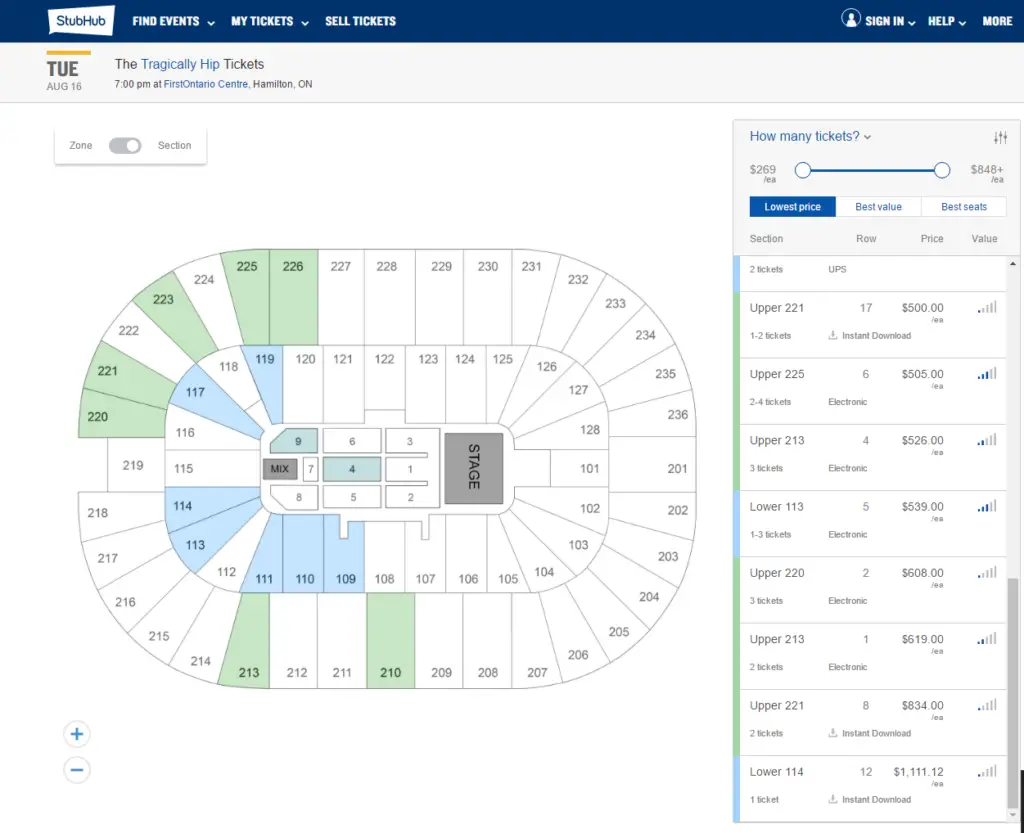Viewport: 1024px width, 833px height.
Task: Toggle the Zone/Section map switch
Action: click(125, 146)
